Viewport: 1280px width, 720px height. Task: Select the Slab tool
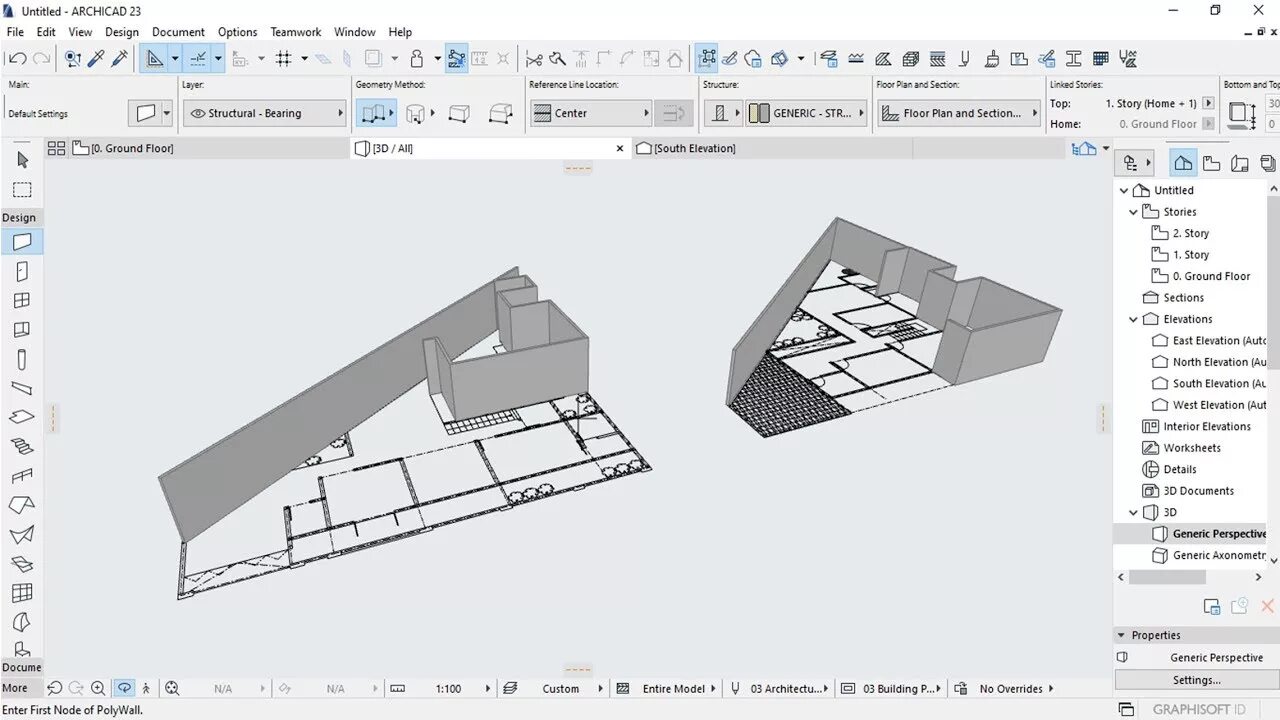pos(22,417)
